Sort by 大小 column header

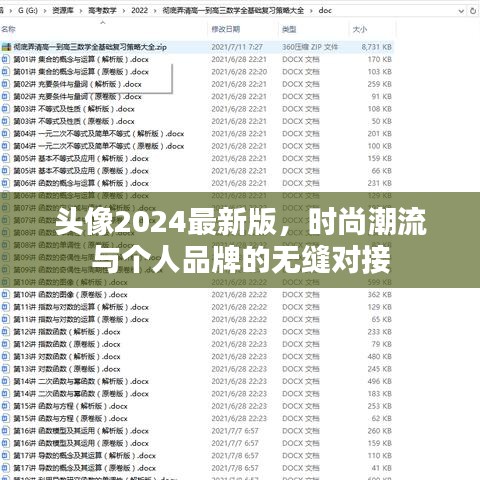(360, 29)
